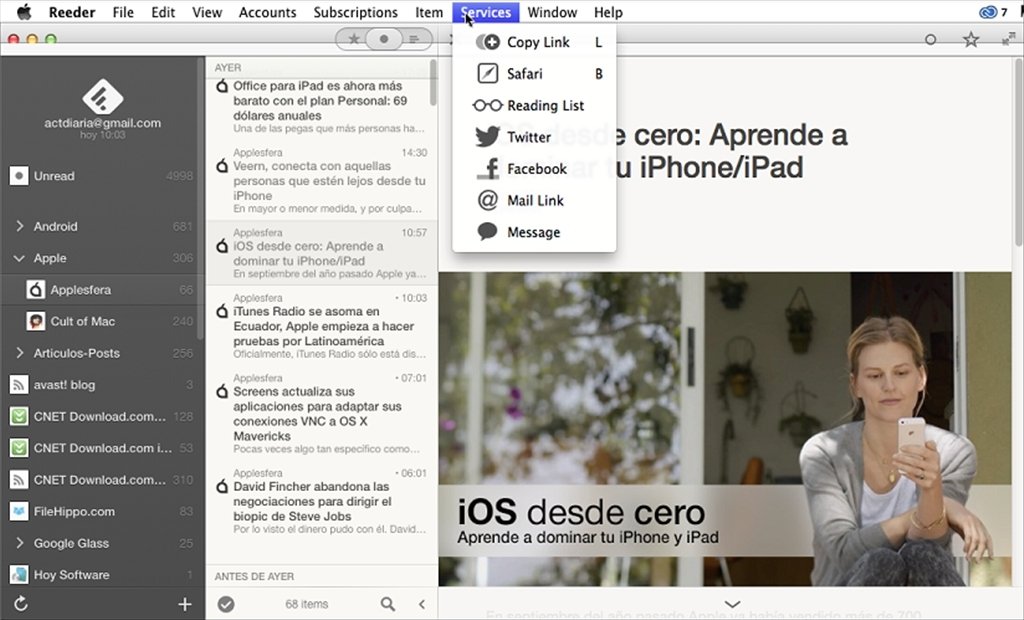The height and width of the screenshot is (620, 1024).
Task: Open the Accounts menu
Action: tap(267, 12)
